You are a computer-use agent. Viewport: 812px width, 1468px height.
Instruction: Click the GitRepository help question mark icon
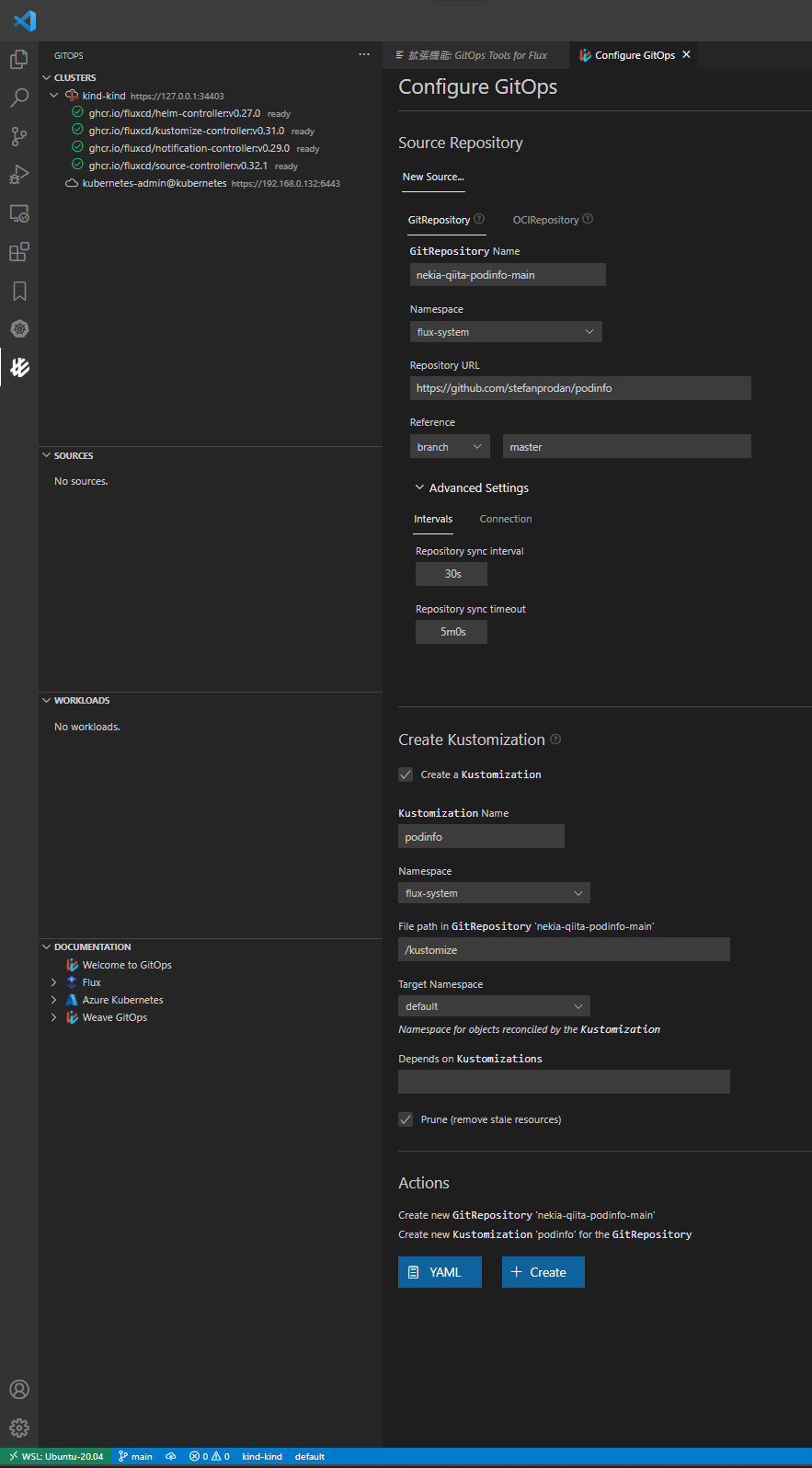[479, 219]
